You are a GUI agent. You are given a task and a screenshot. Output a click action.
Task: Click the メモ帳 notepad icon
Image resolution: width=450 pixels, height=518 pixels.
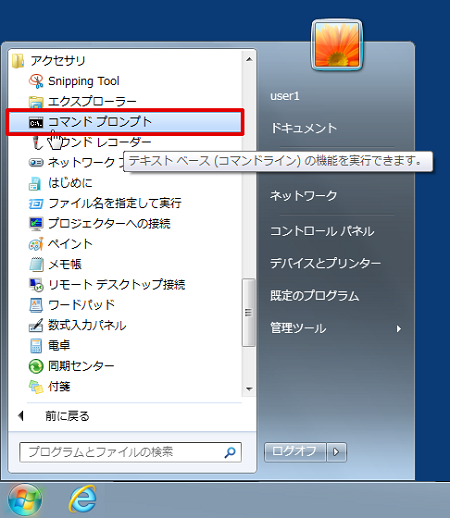coord(36,264)
